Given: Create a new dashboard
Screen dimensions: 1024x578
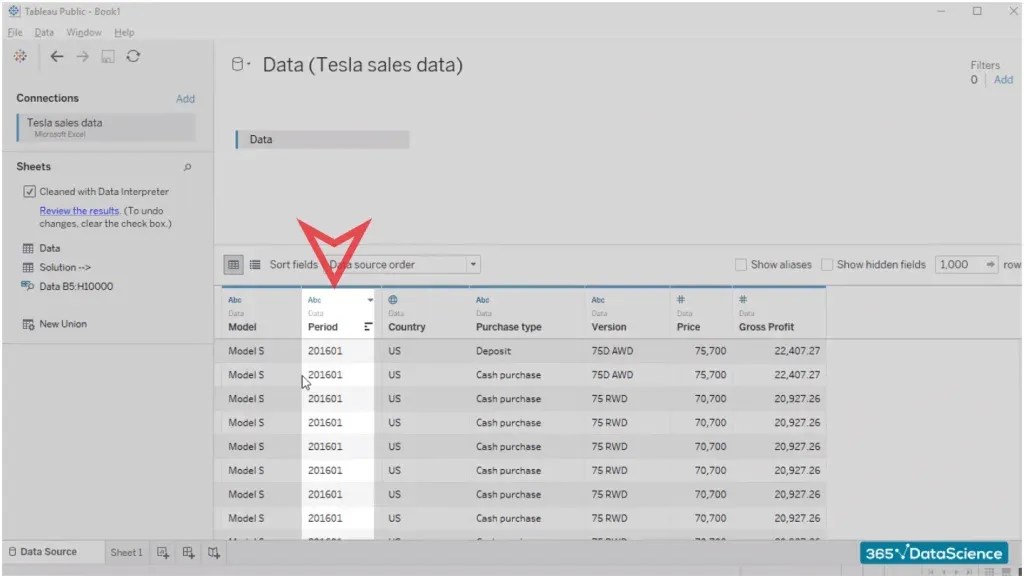Looking at the screenshot, I should point(186,551).
